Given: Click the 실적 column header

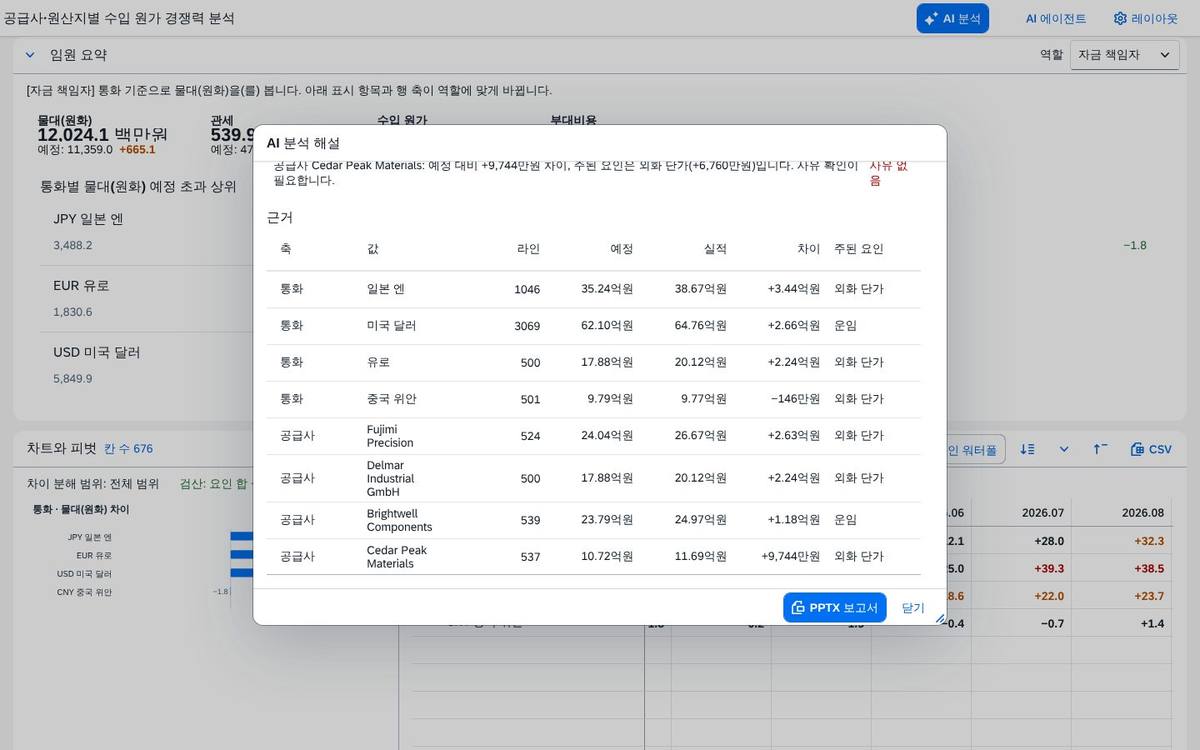Looking at the screenshot, I should [715, 249].
